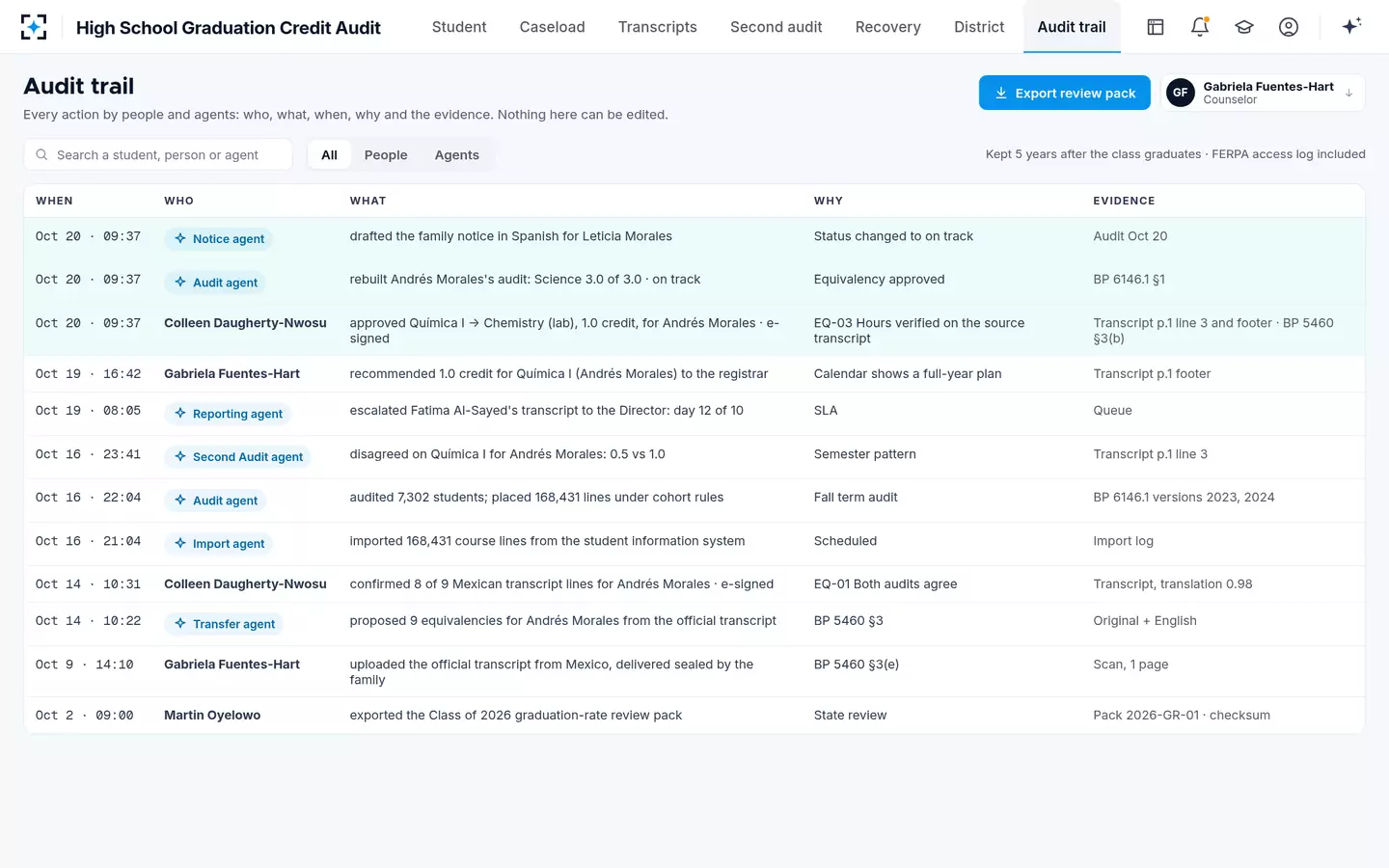Focus the student, person or agent search field
The width and height of the screenshot is (1389, 868).
[x=158, y=155]
